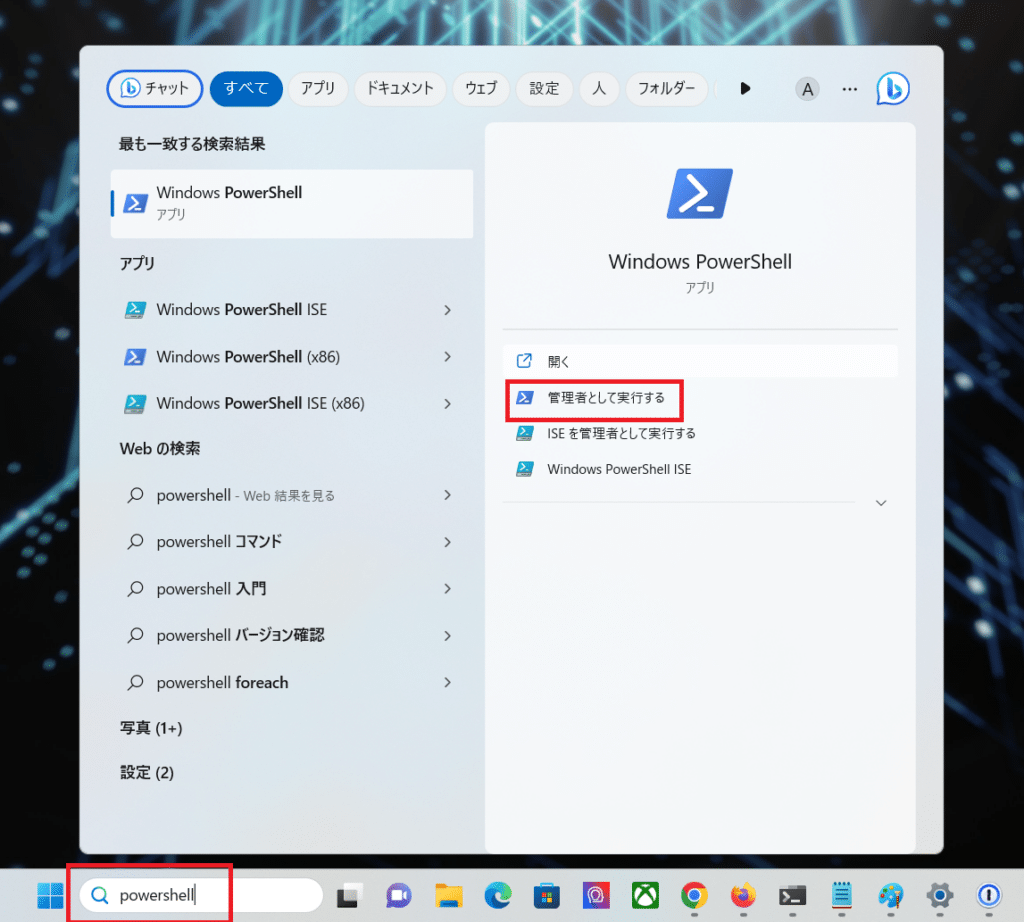Open Task View from the taskbar
Screen dimensions: 1024x922
[x=350, y=895]
